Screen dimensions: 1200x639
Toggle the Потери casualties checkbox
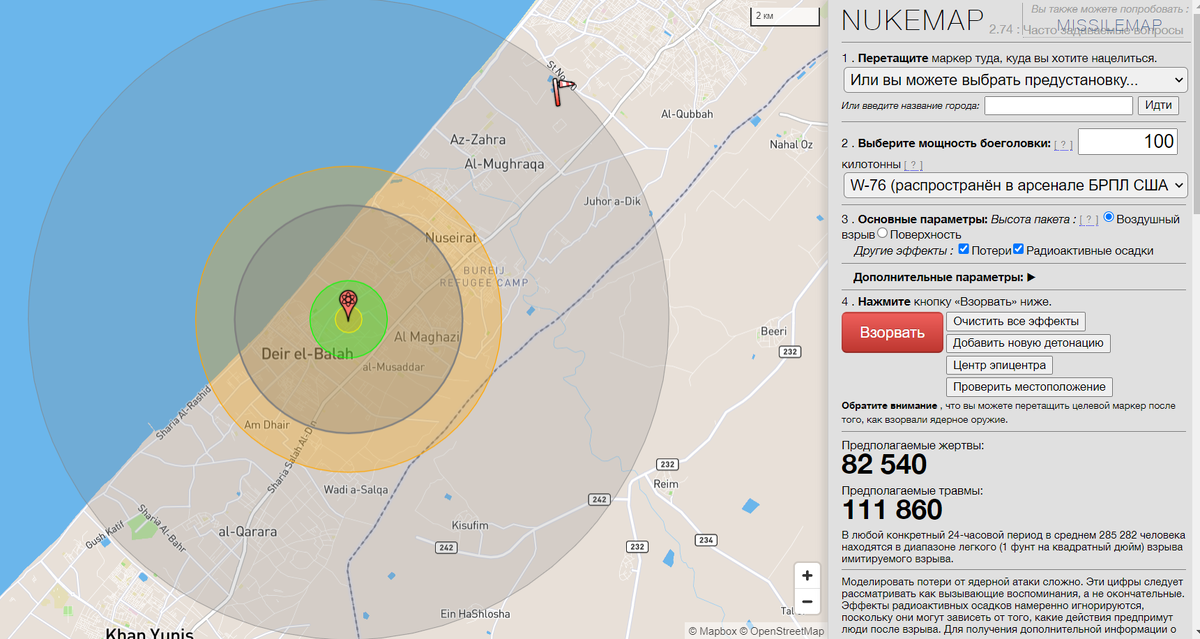(x=964, y=249)
